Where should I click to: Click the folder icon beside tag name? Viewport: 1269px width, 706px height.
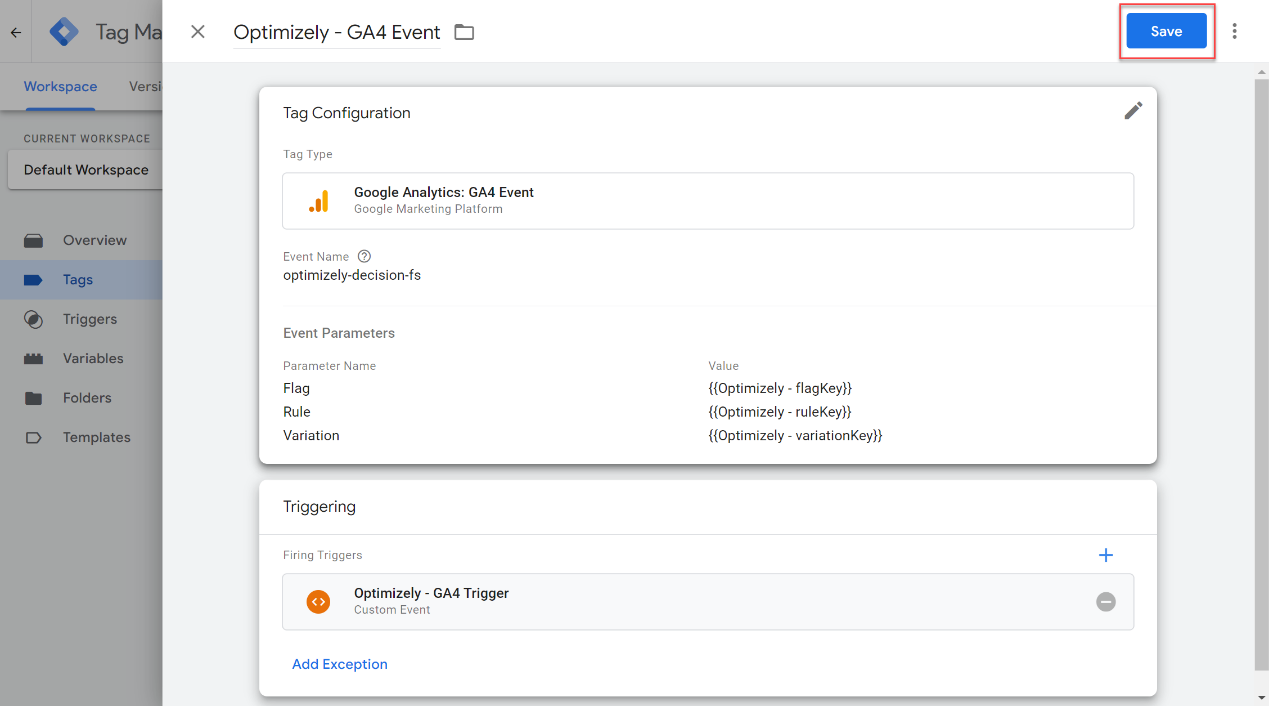tap(464, 32)
